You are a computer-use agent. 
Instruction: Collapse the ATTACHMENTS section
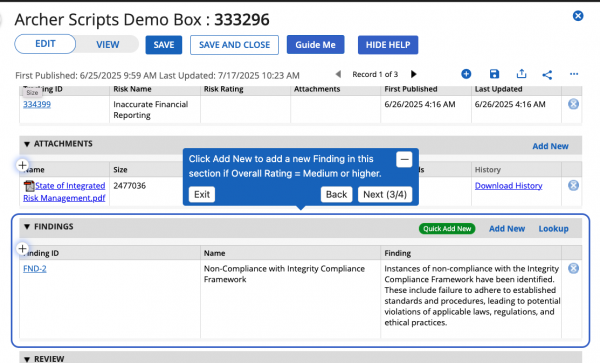click(x=27, y=144)
